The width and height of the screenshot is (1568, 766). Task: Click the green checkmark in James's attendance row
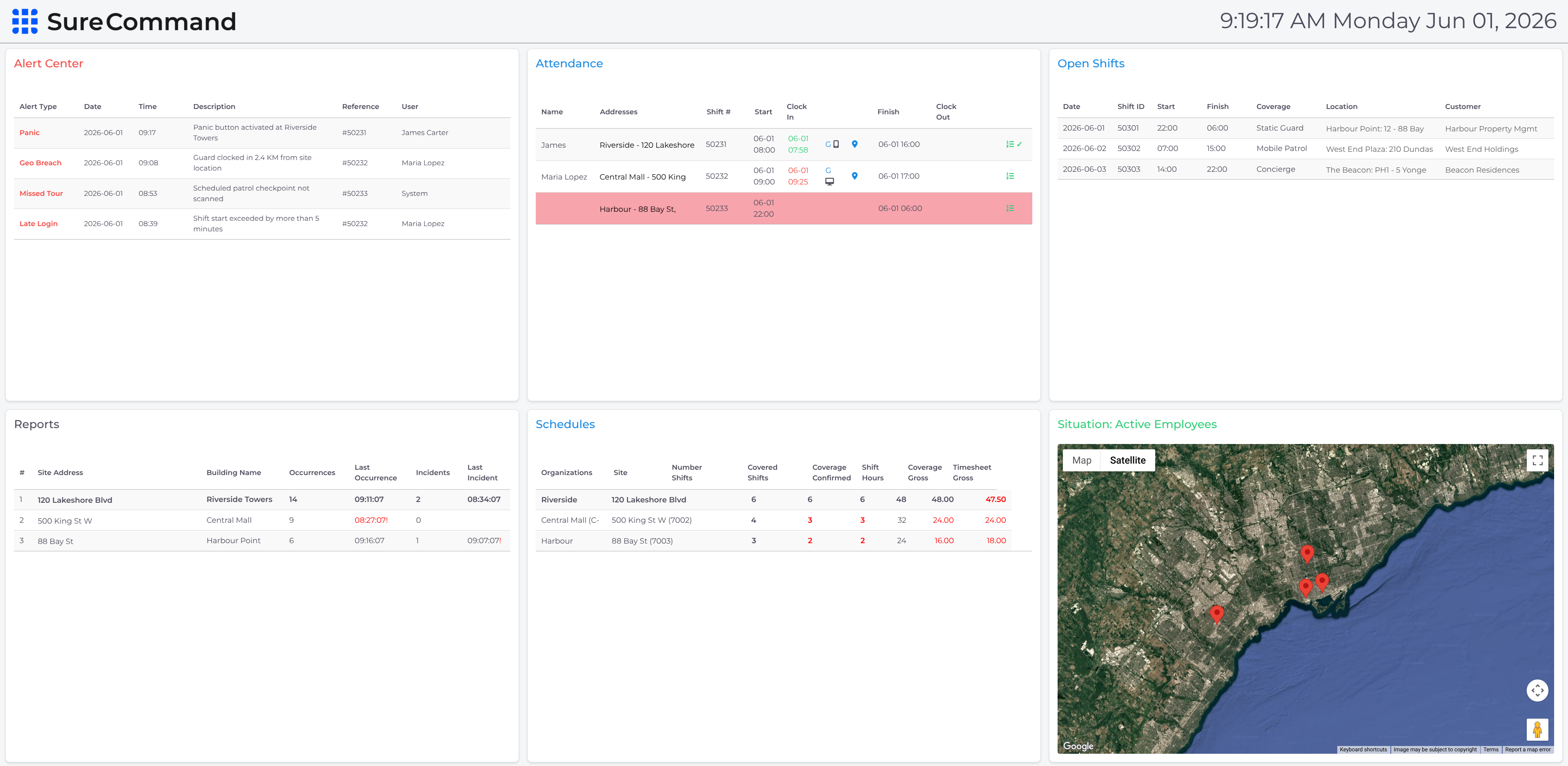click(x=1020, y=144)
